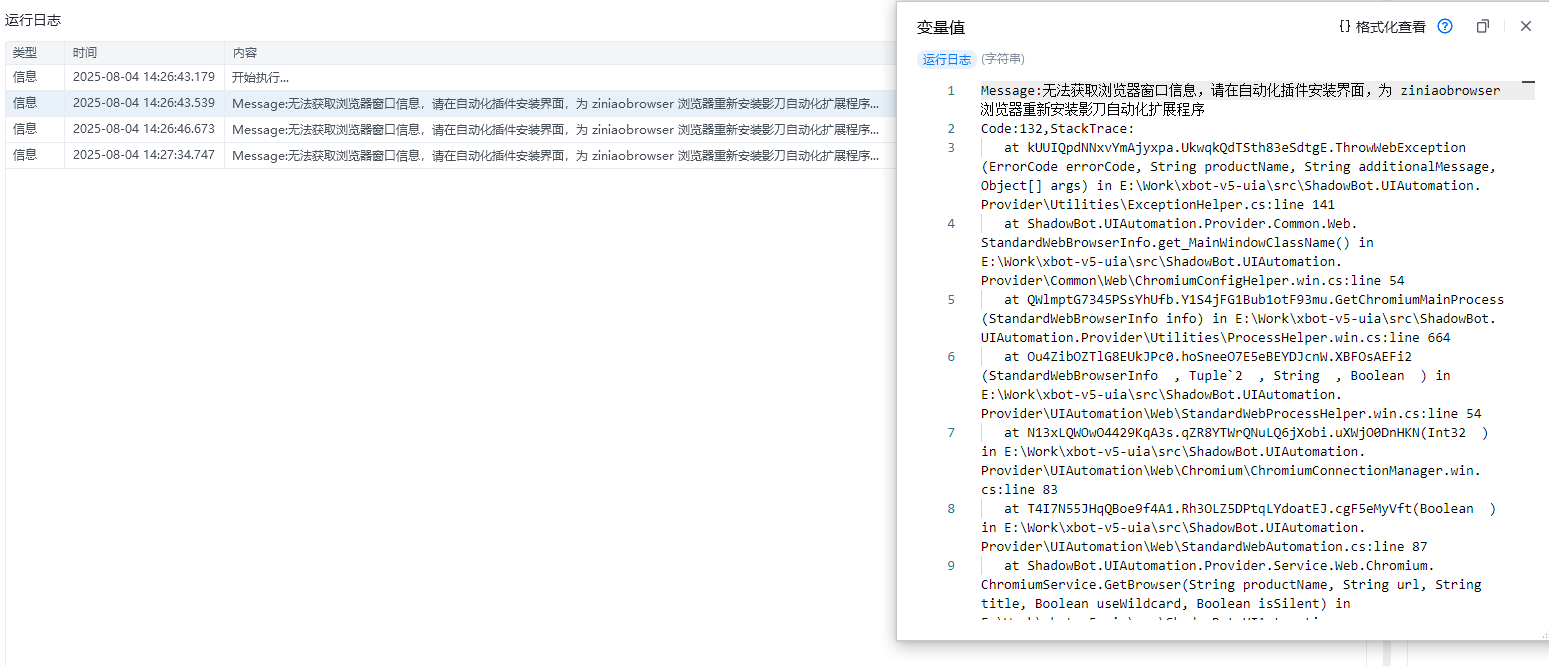The image size is (1549, 666).
Task: Open the 格式化查看 formatted view
Action: point(1382,27)
